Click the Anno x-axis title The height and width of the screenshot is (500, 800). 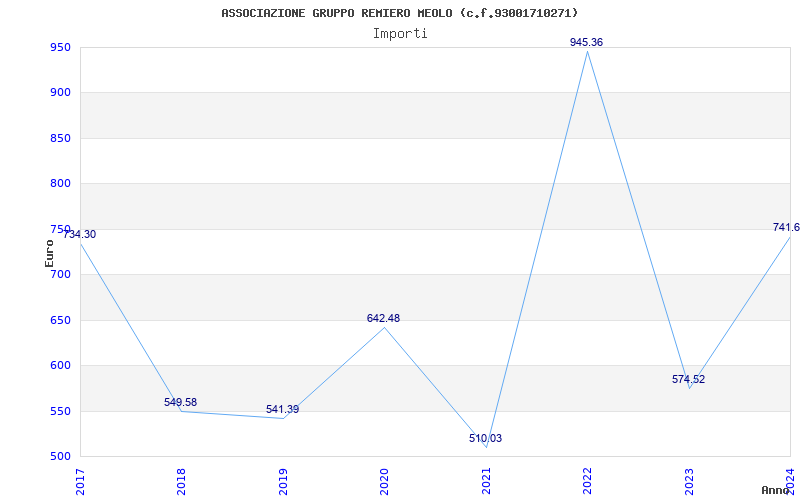pos(776,490)
